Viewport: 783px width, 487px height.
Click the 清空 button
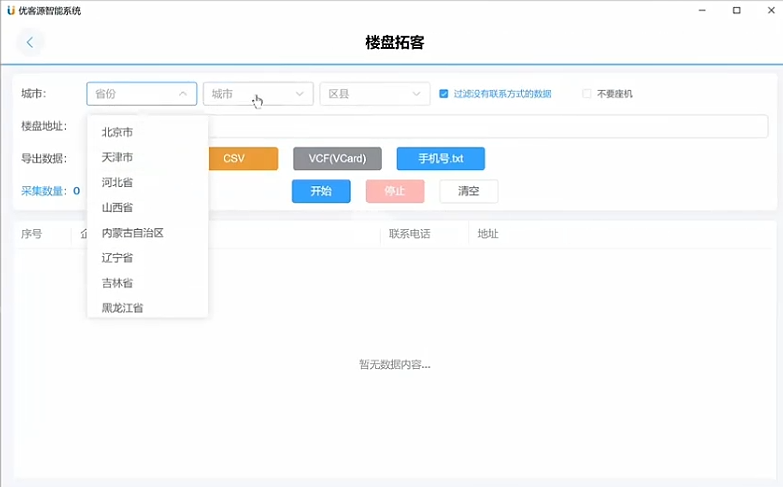(x=468, y=191)
